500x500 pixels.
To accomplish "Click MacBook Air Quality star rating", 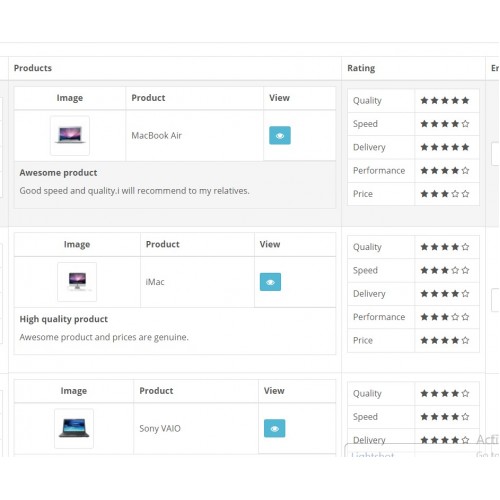I will (x=445, y=100).
